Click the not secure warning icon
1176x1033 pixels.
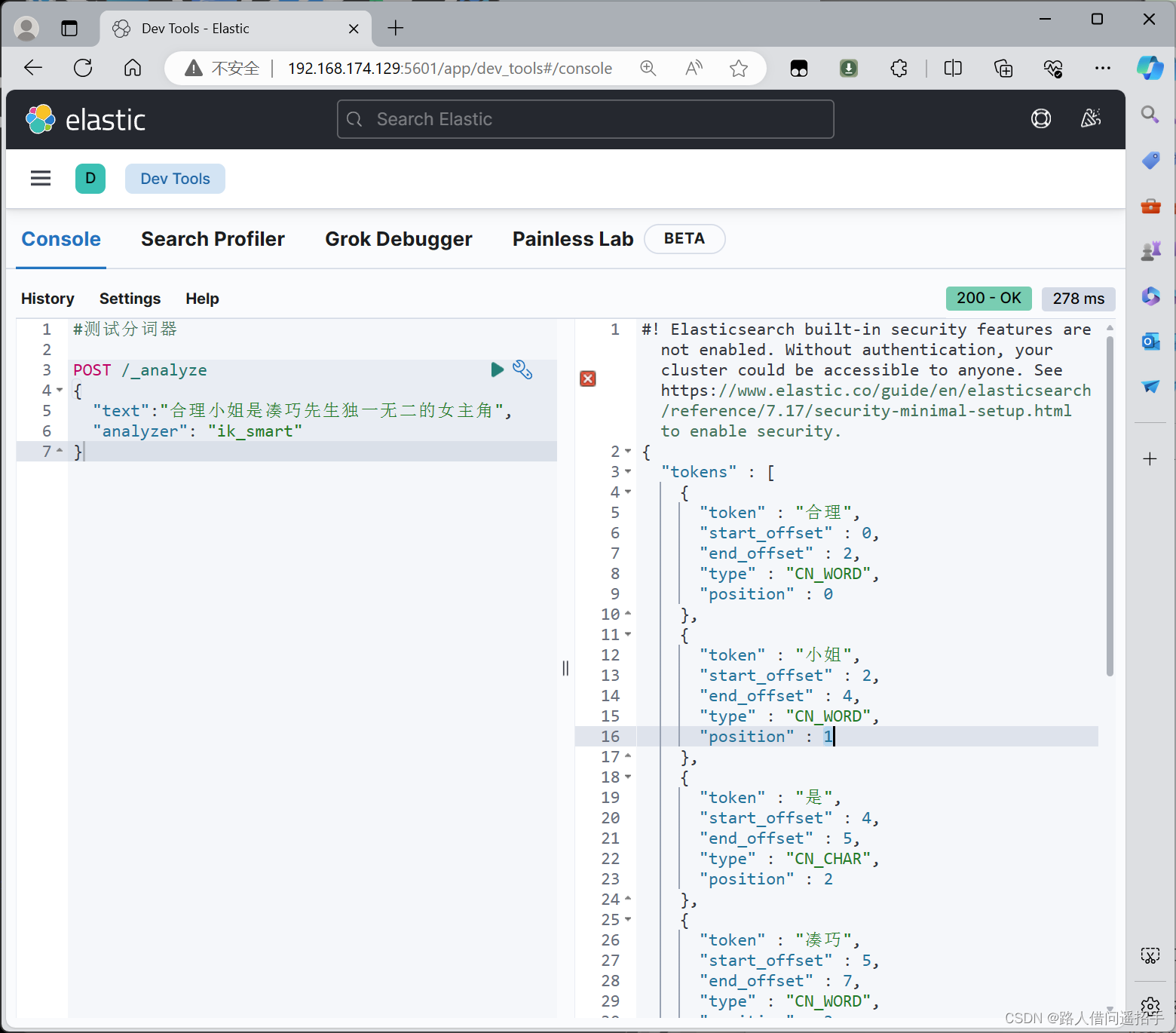194,69
